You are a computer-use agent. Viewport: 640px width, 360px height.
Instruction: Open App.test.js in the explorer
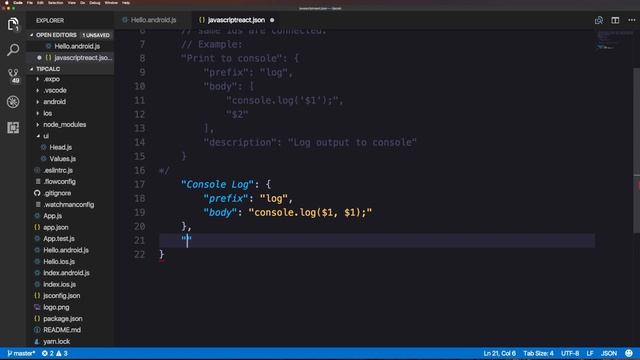(59, 239)
